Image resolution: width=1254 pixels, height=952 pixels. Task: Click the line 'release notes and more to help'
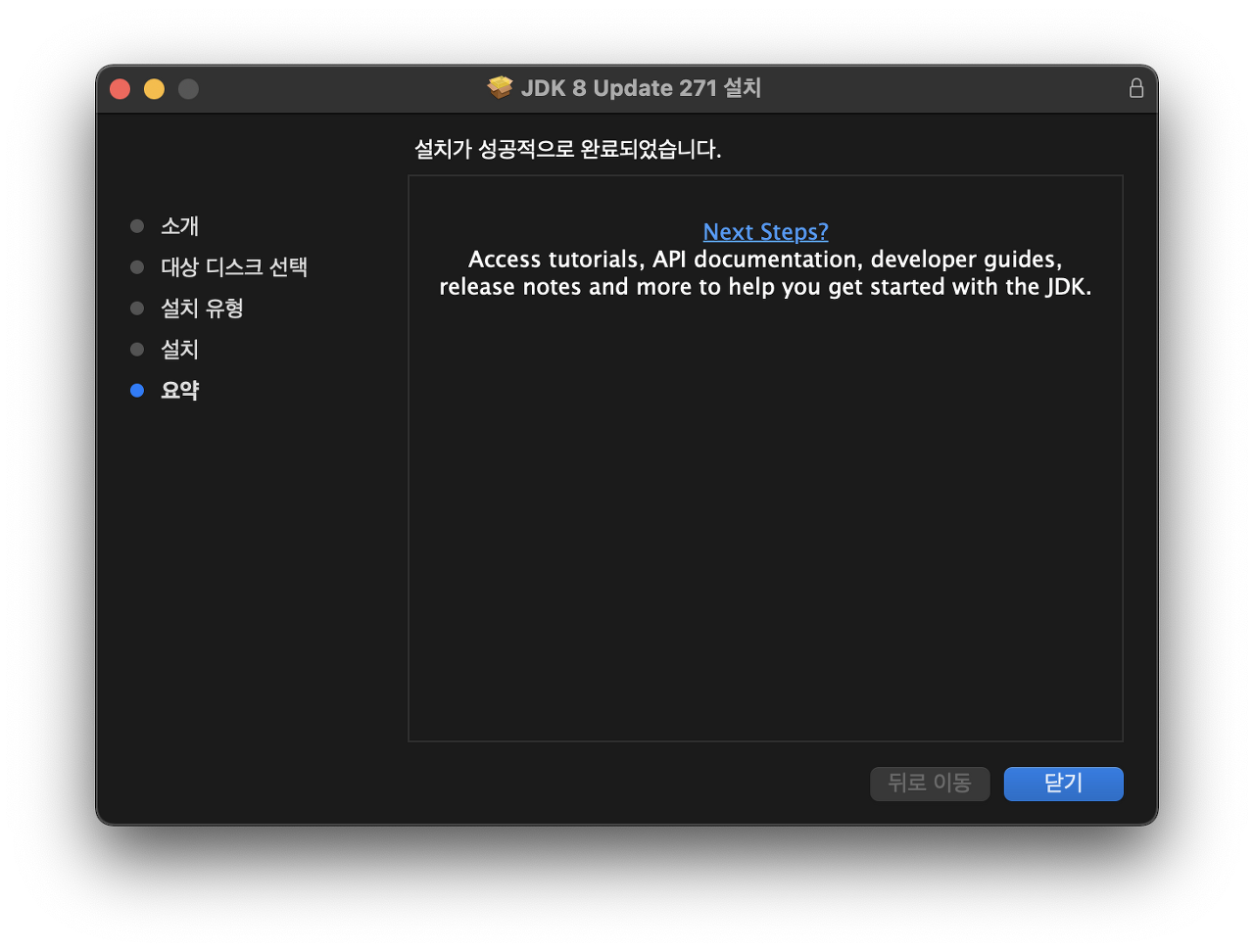click(765, 287)
